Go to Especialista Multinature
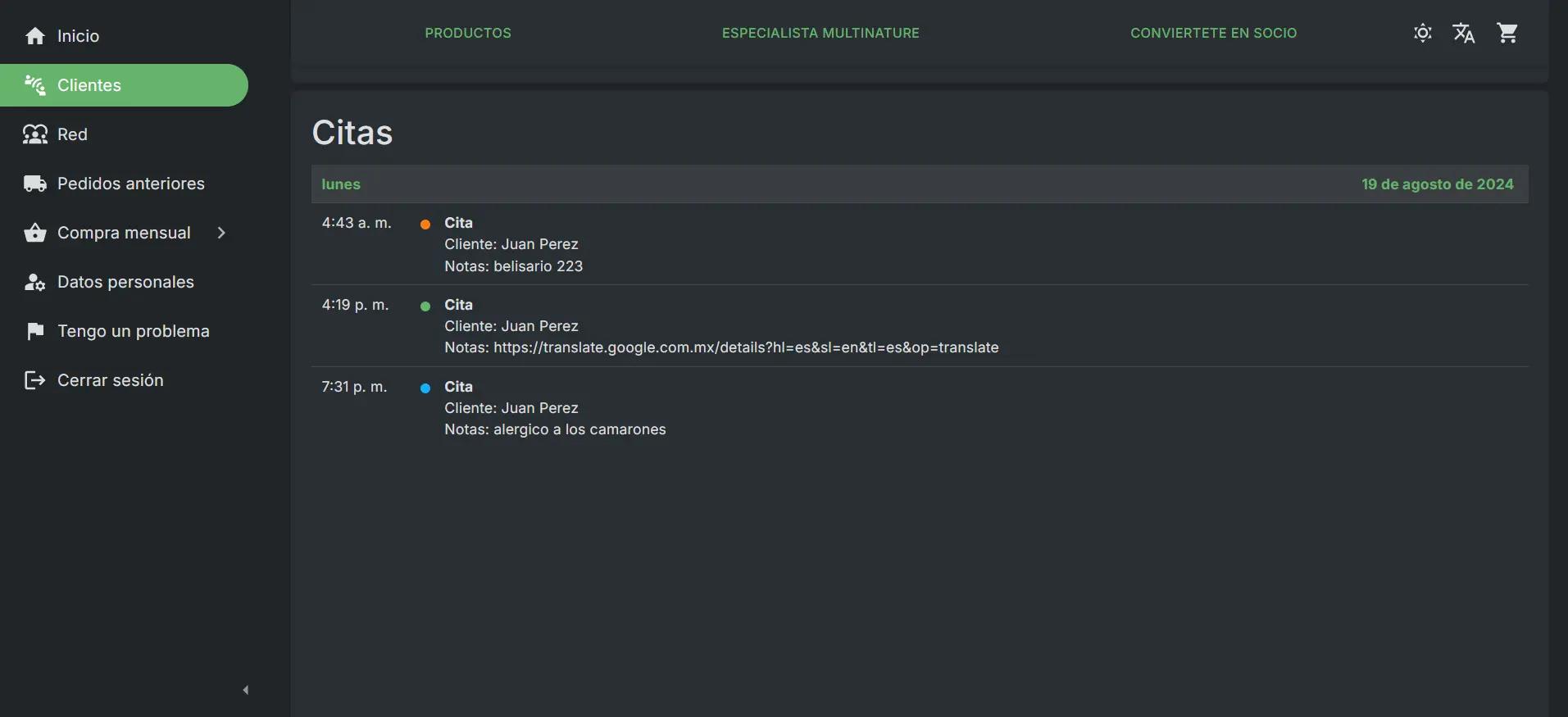 820,33
